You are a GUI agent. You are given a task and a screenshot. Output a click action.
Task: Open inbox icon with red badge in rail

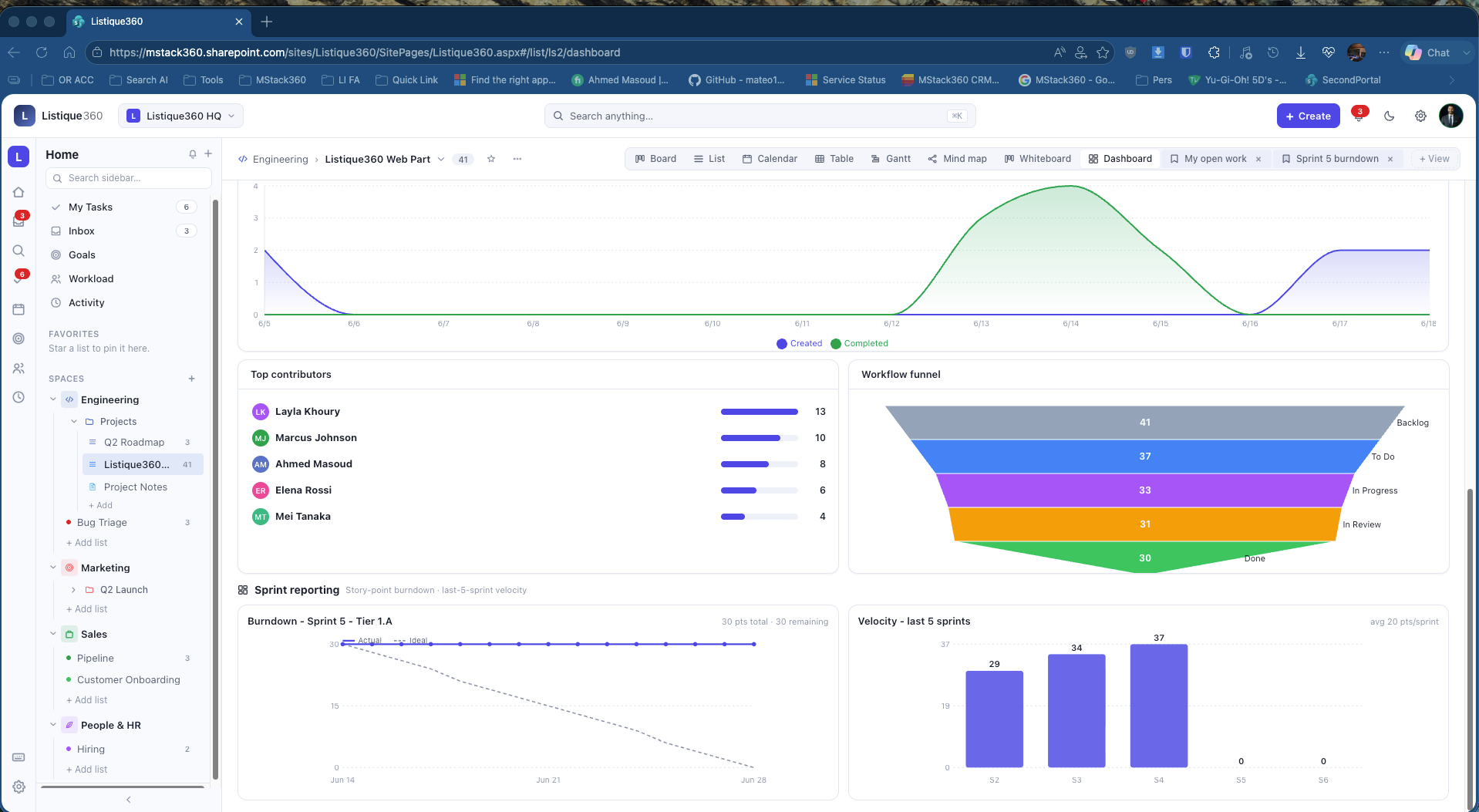(19, 221)
